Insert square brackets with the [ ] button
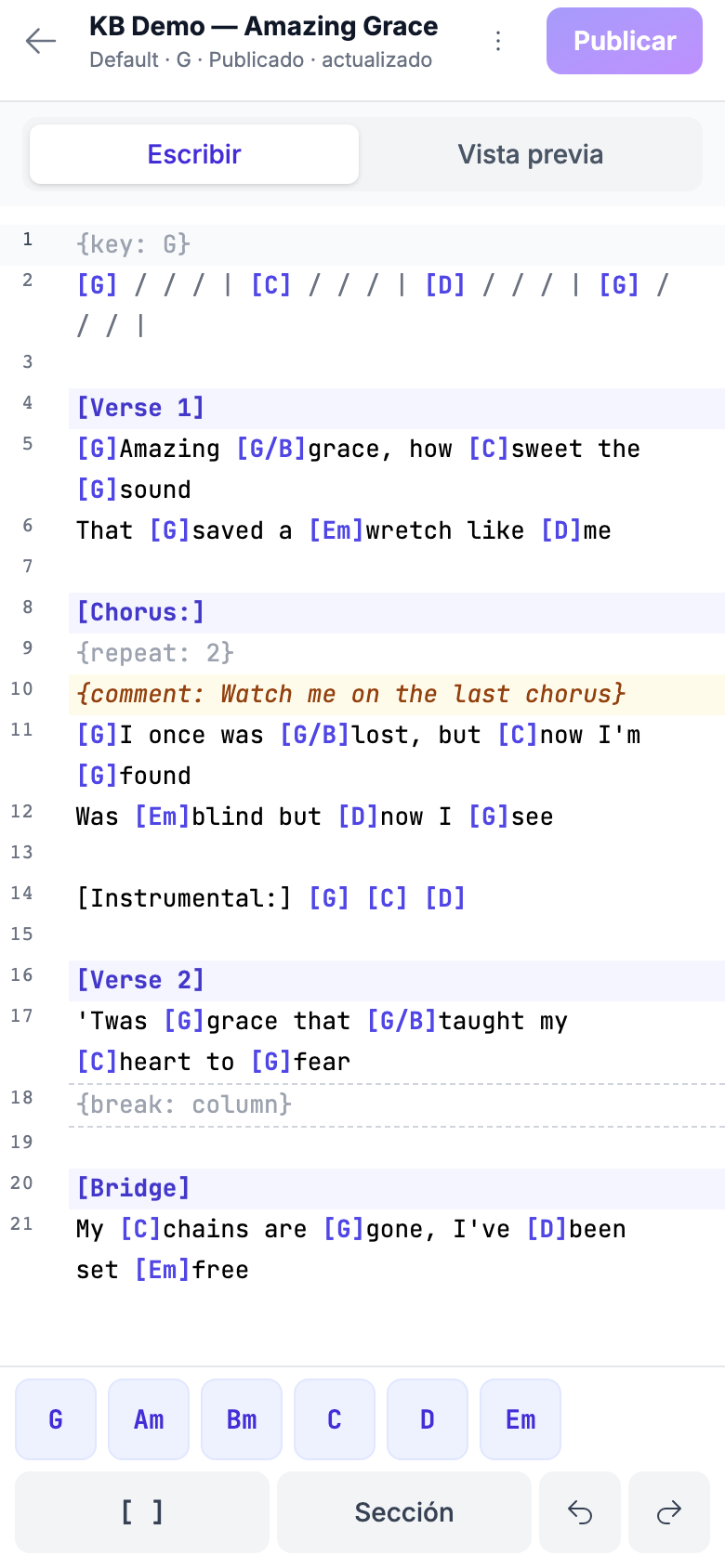 coord(142,1512)
